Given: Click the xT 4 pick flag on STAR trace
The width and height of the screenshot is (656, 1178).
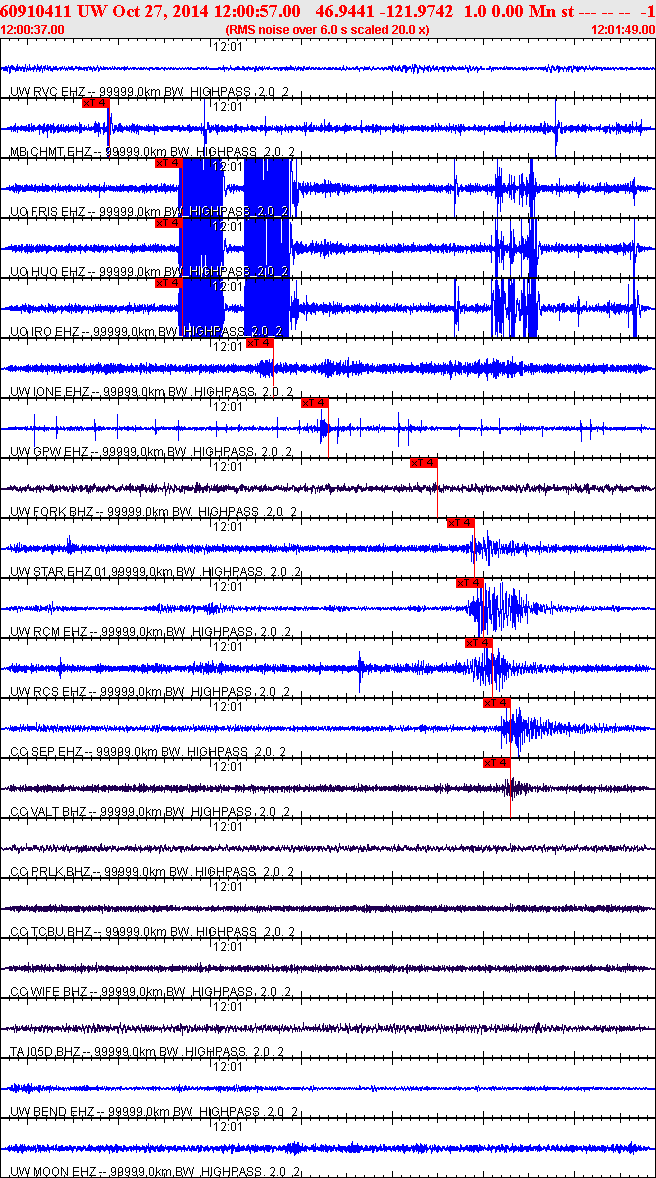Looking at the screenshot, I should (461, 524).
